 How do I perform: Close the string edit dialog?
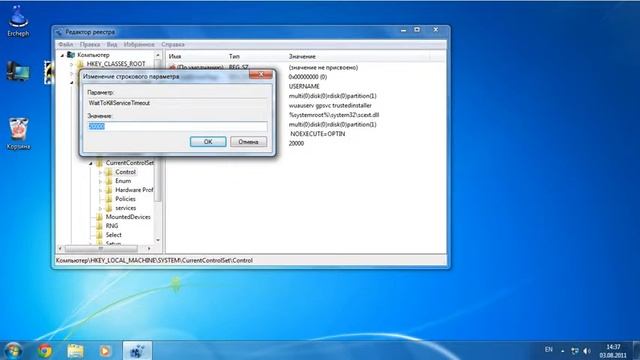261,74
